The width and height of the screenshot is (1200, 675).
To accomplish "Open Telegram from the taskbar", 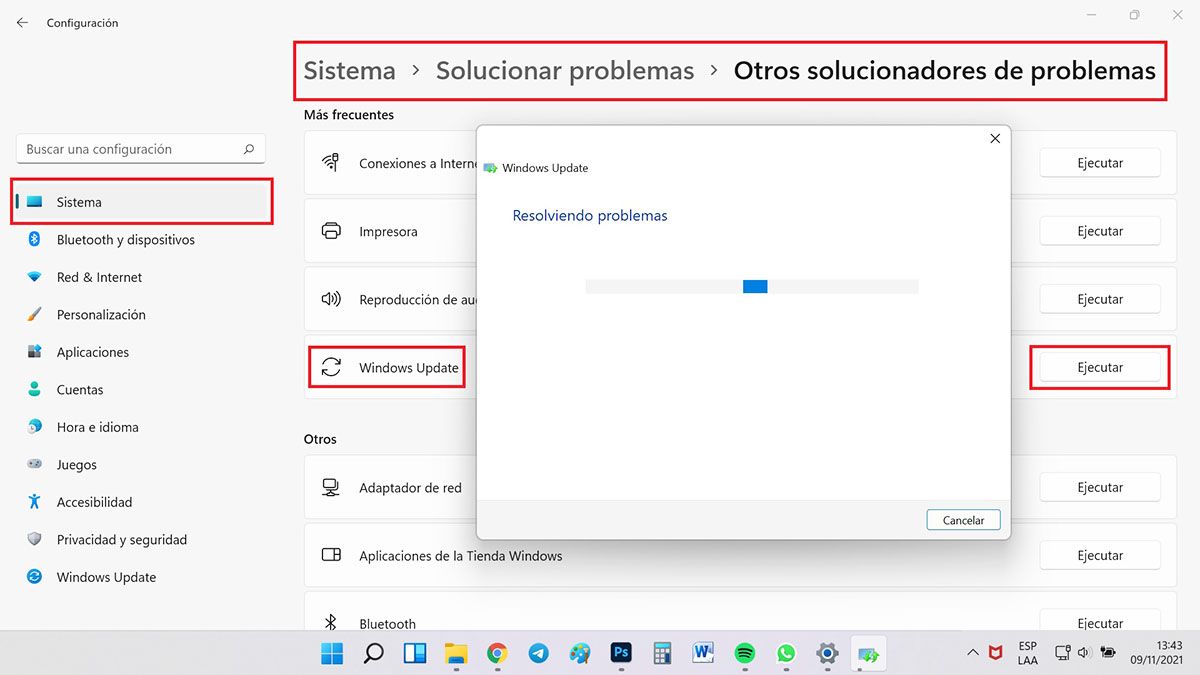I will coord(539,653).
